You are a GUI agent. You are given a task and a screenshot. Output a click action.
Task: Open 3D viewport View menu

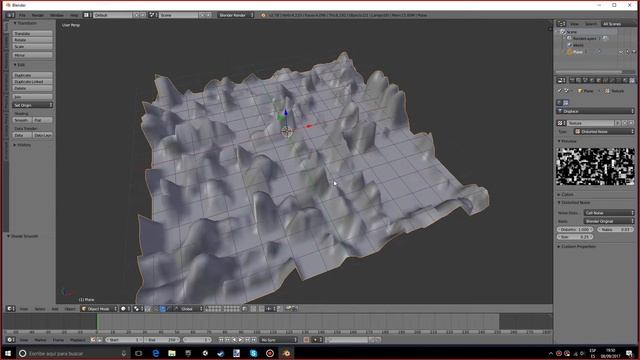point(24,309)
